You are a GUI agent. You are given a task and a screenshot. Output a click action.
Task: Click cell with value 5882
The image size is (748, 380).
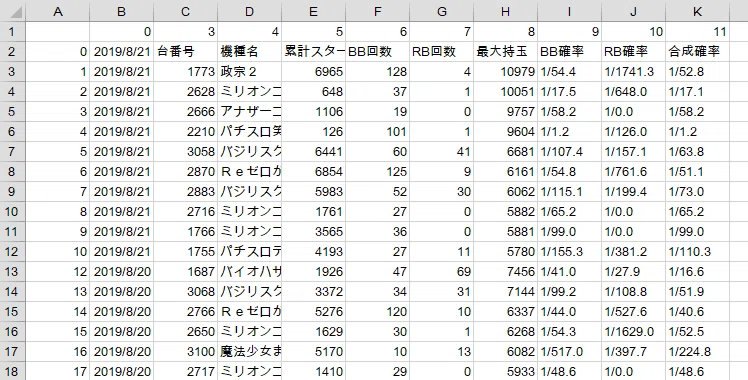tap(505, 212)
